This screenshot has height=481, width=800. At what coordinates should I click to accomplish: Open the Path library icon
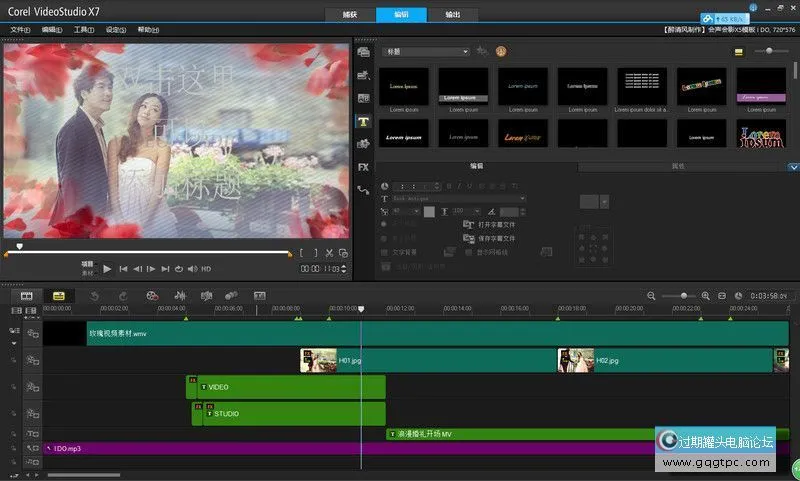[363, 189]
